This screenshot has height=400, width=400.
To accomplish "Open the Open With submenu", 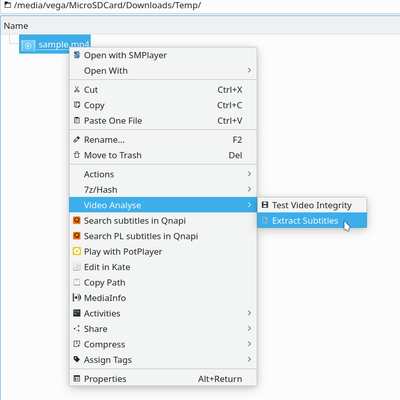I will point(163,70).
